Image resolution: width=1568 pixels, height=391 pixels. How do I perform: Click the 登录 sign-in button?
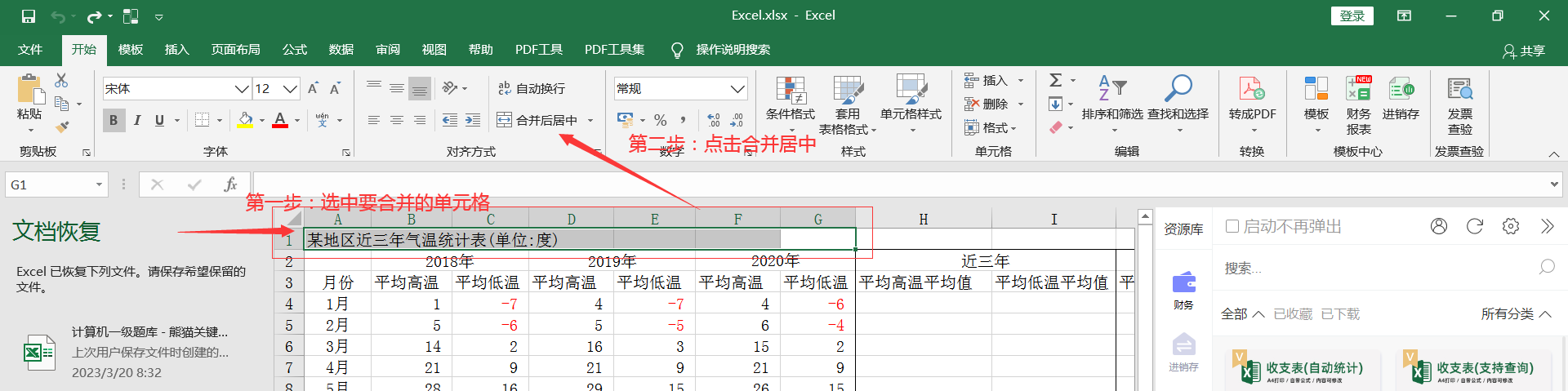click(1352, 16)
